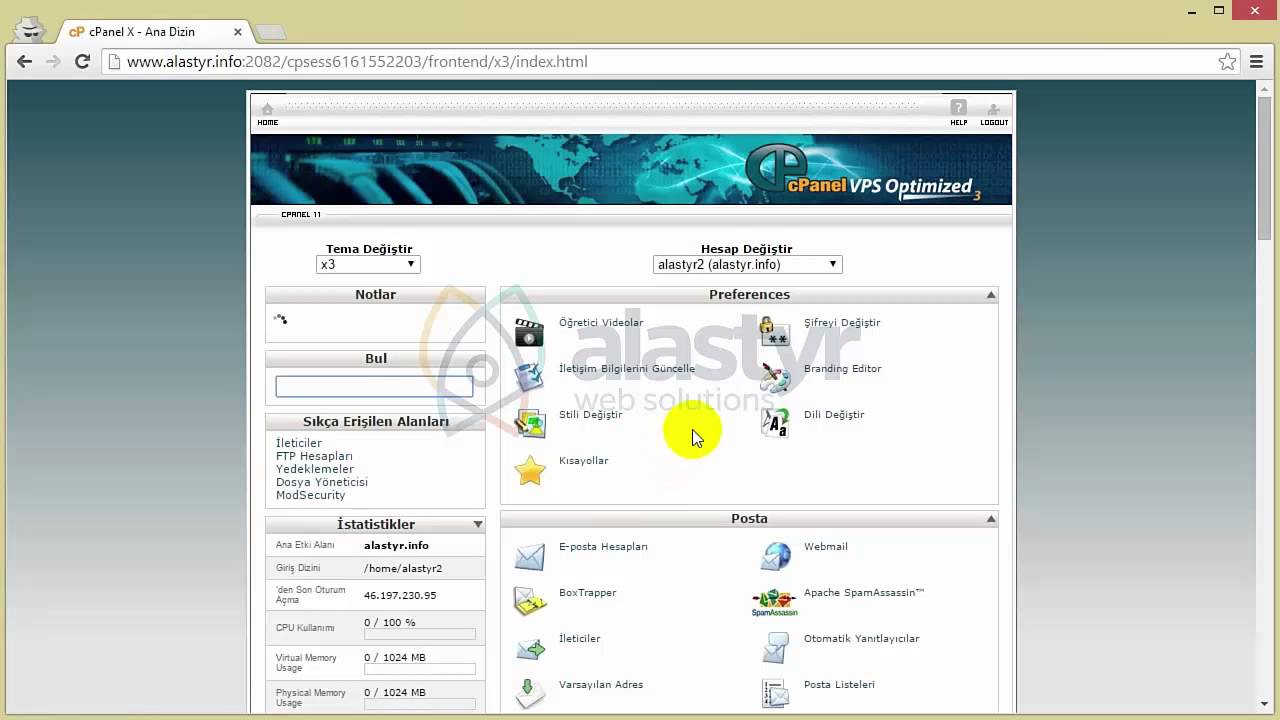Open the E-posta Hesapları envelope icon
Viewport: 1280px width, 720px height.
click(x=529, y=555)
